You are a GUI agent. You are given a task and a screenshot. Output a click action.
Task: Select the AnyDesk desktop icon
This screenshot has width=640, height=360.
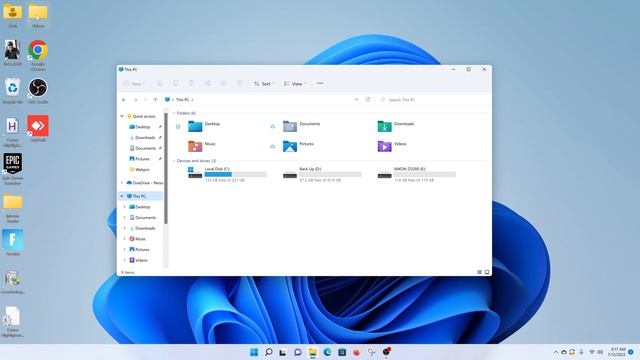click(38, 128)
